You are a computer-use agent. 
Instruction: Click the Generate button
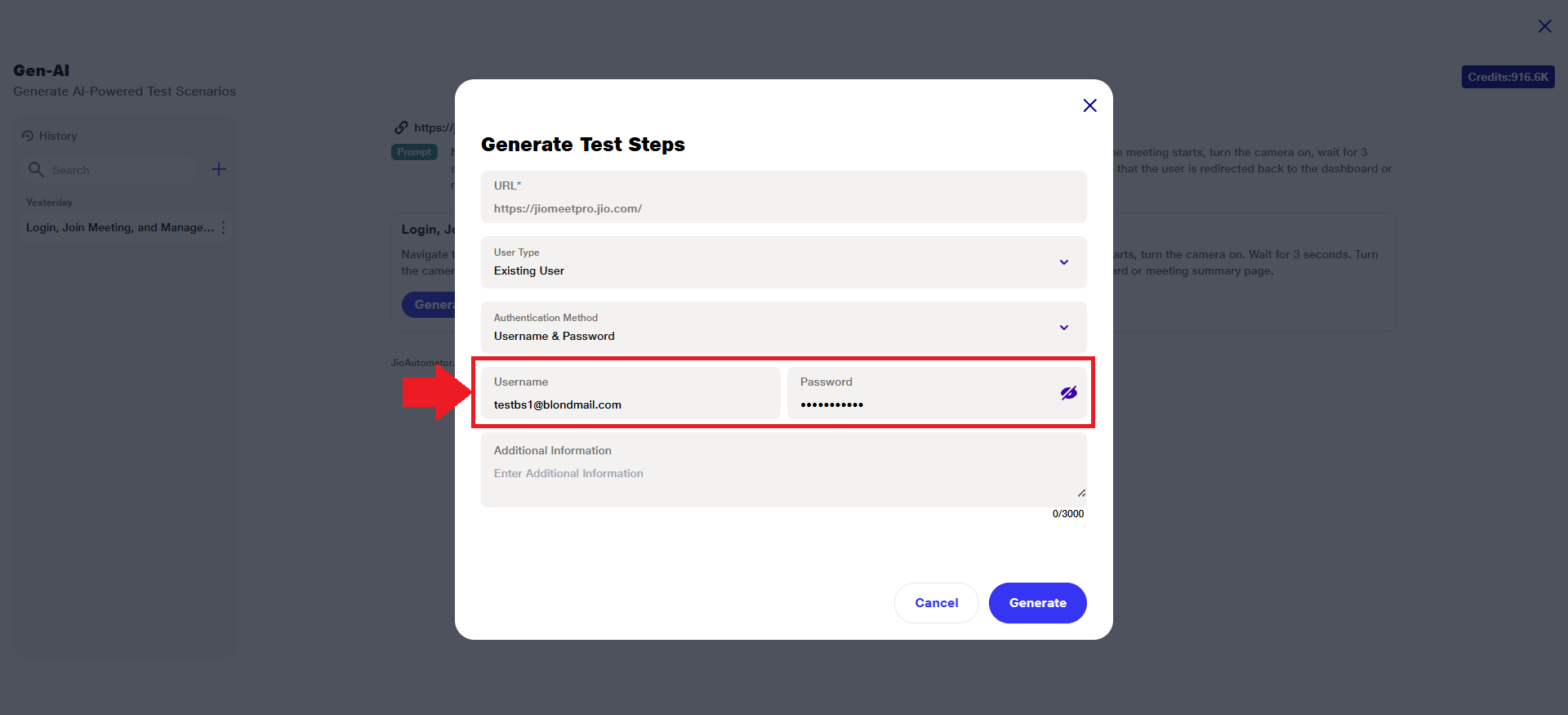click(x=1037, y=603)
